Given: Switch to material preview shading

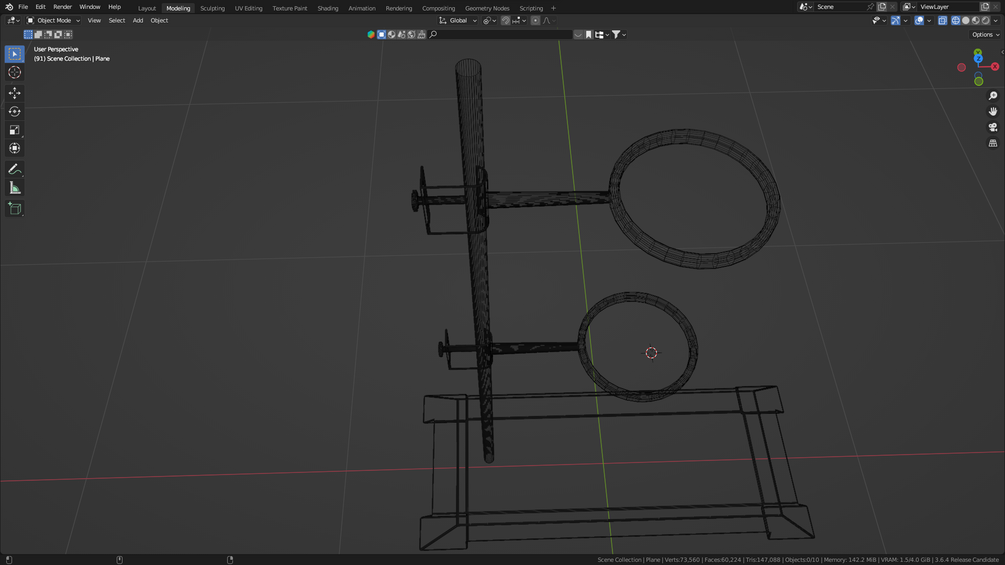Looking at the screenshot, I should (x=976, y=20).
